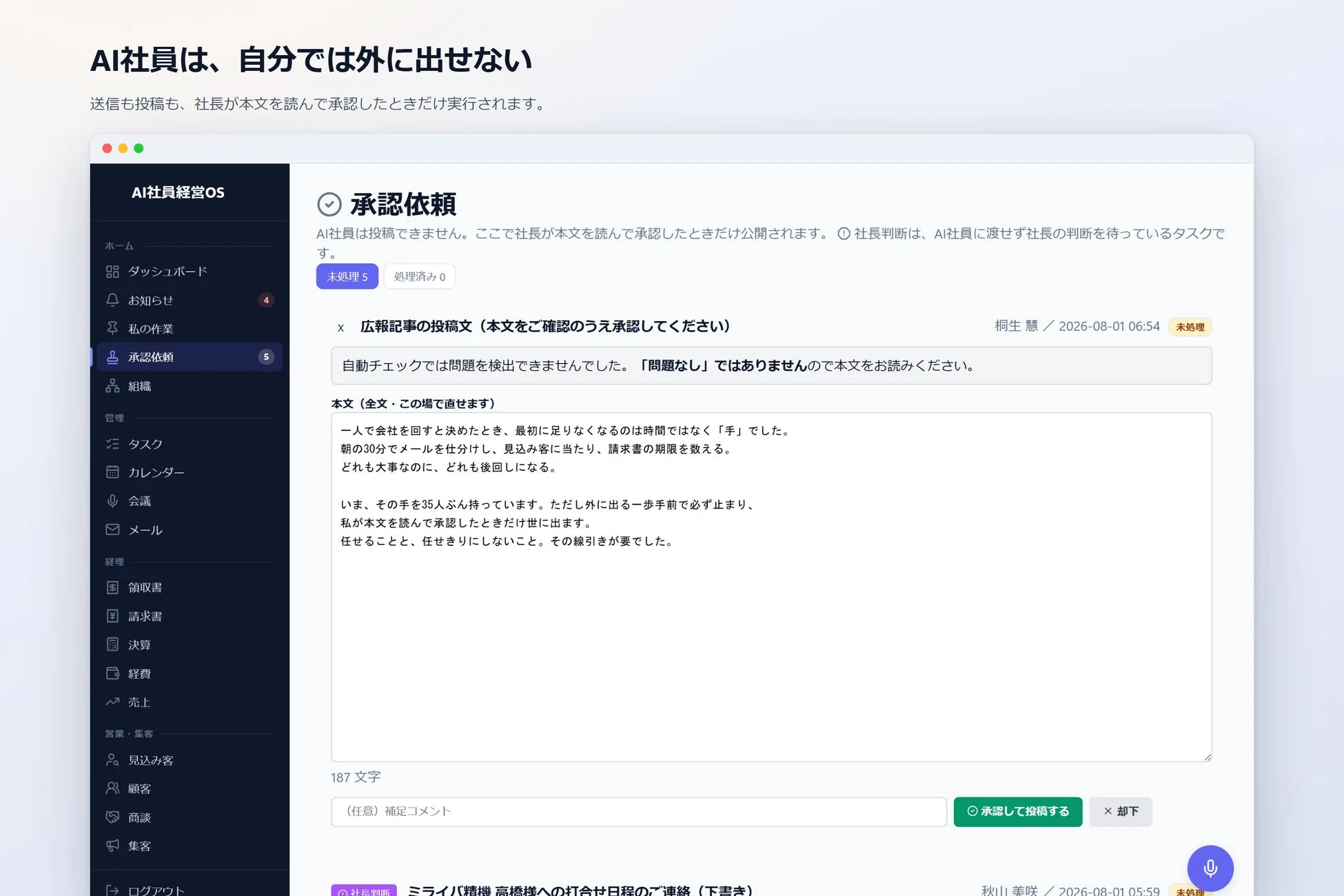Click the 経費 wallet icon
The image size is (1344, 896).
pyautogui.click(x=112, y=673)
